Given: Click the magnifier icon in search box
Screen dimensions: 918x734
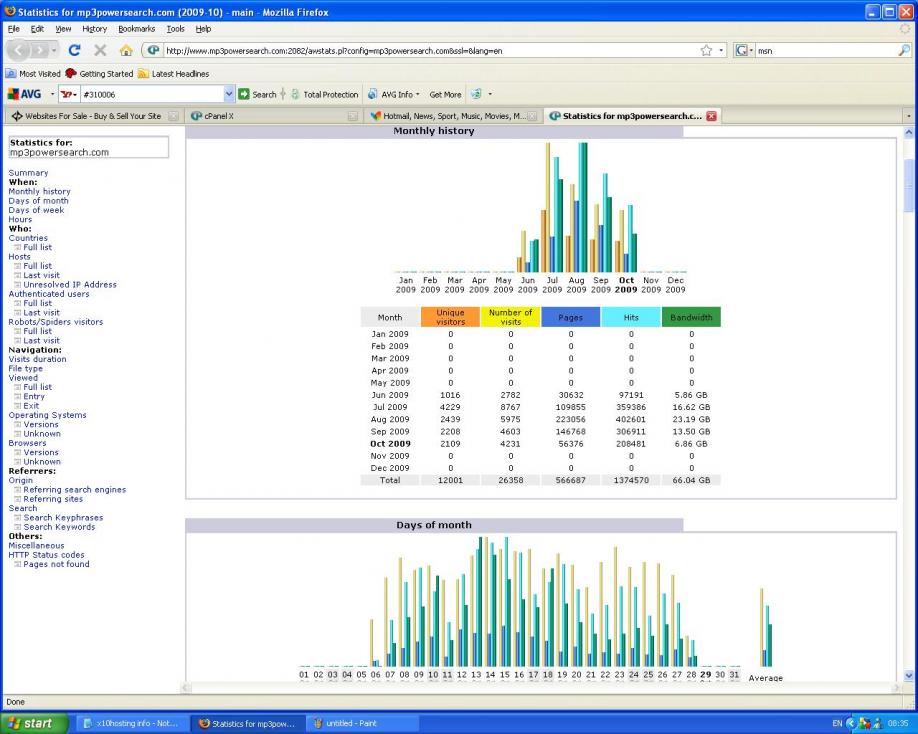Looking at the screenshot, I should [905, 51].
